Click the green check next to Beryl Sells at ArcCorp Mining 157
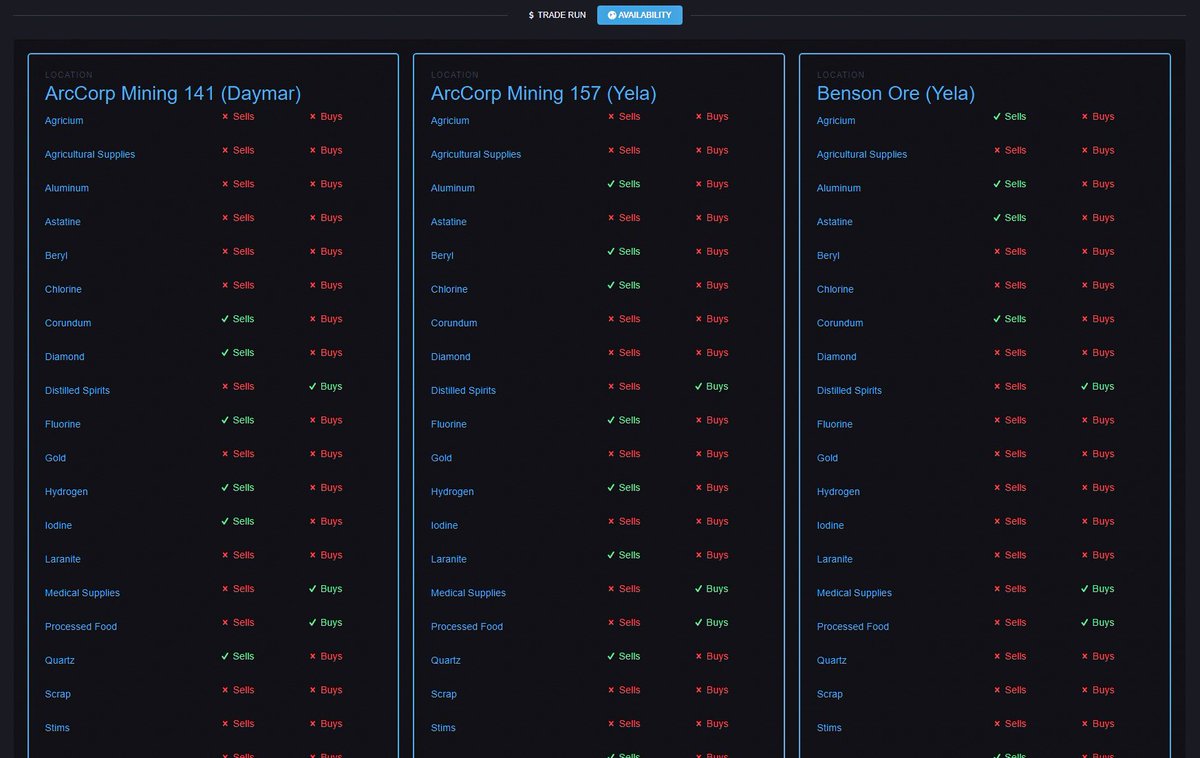Screen dimensions: 1200x758 (x=613, y=251)
